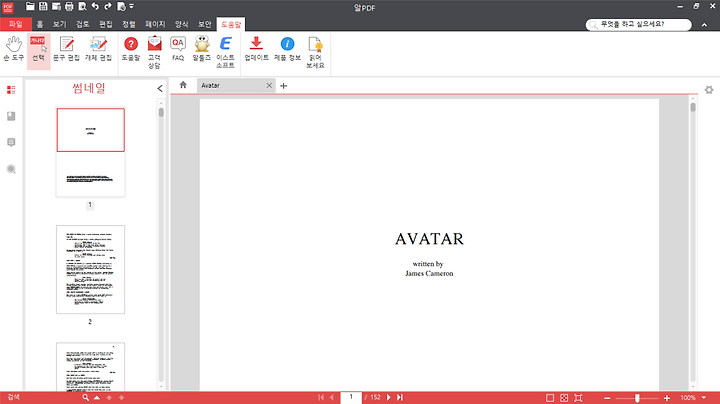Click the Redo arrow in title bar
This screenshot has width=720, height=404.
pos(108,6)
